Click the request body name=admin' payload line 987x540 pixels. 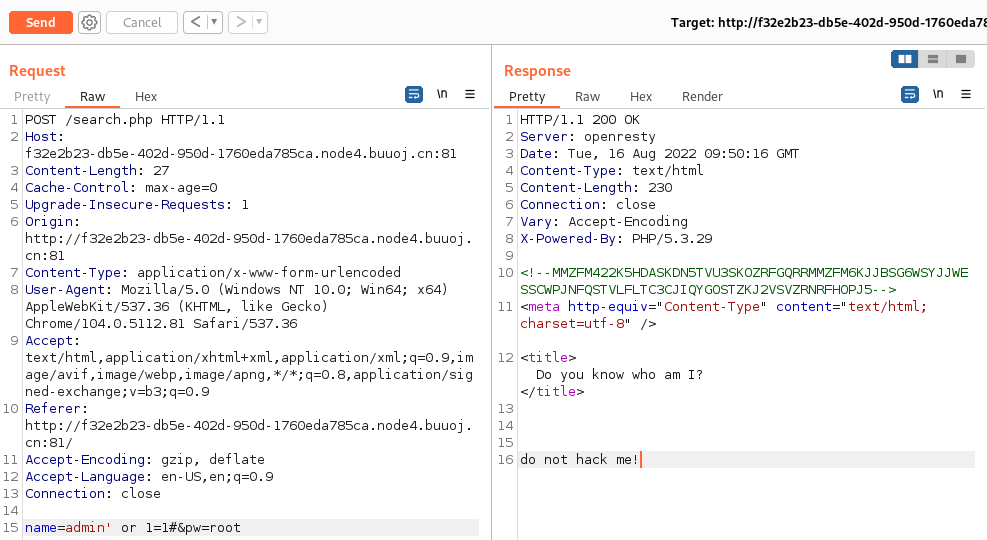point(133,527)
